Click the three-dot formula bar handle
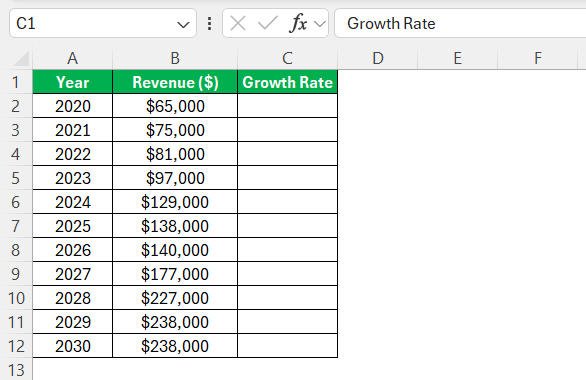 coord(209,24)
